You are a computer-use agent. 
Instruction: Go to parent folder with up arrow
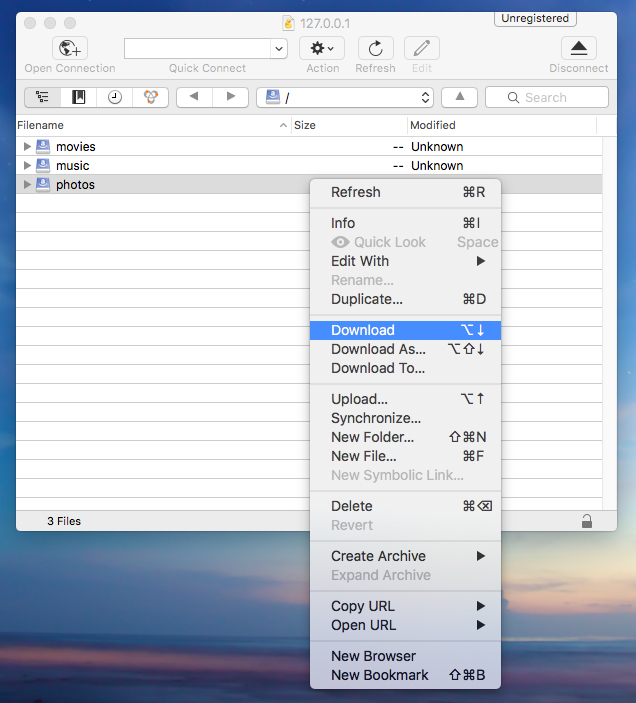[459, 97]
